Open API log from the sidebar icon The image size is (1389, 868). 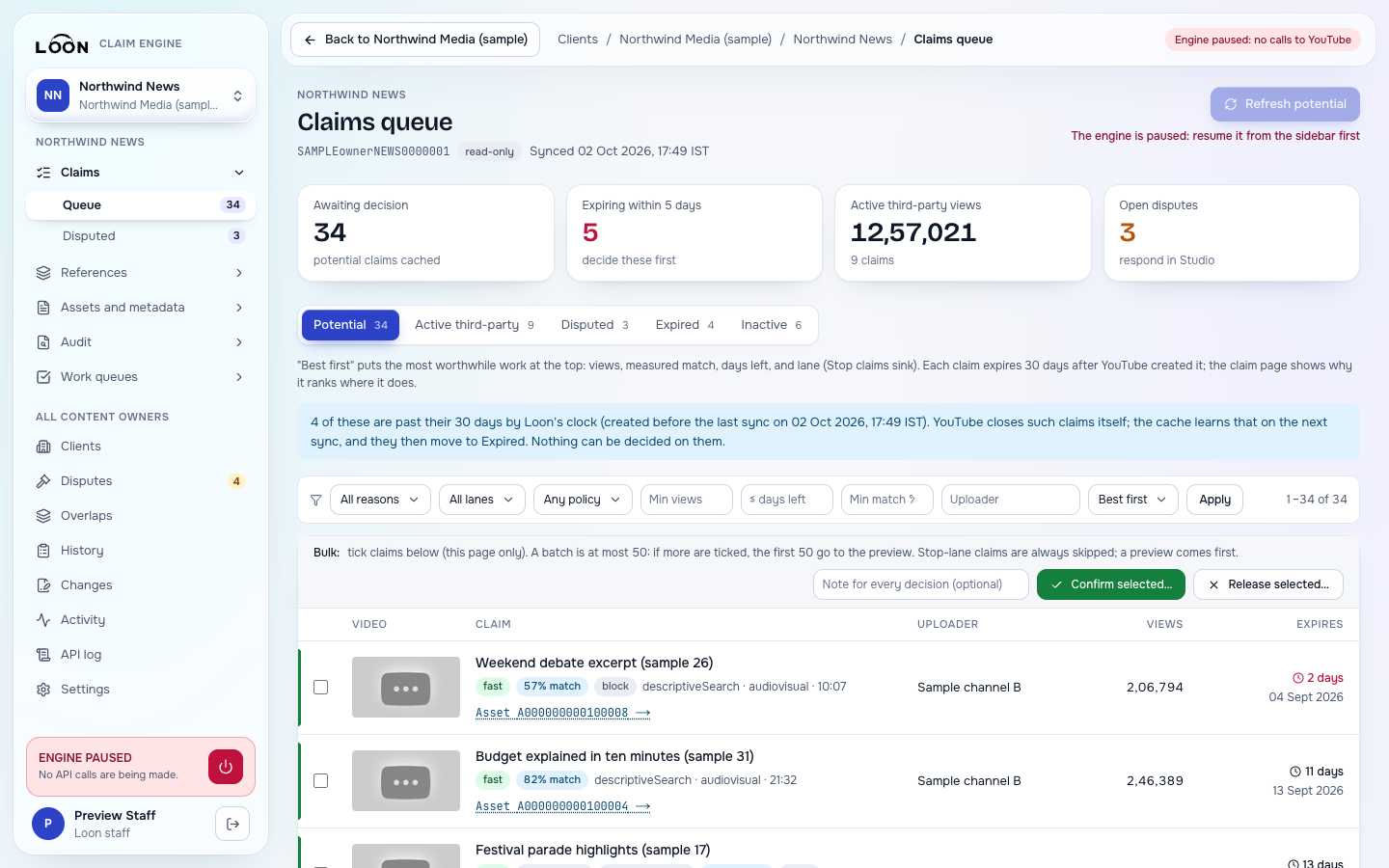click(x=43, y=655)
